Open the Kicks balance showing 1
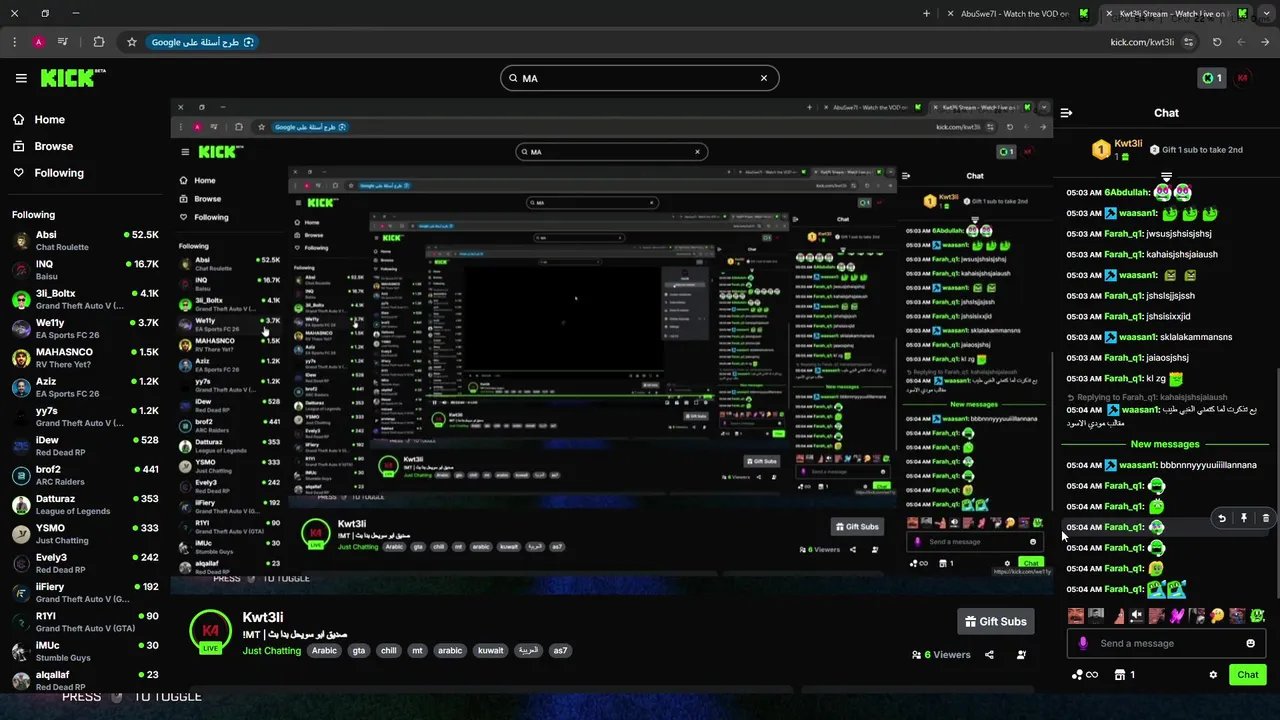This screenshot has height=720, width=1280. click(x=1211, y=78)
